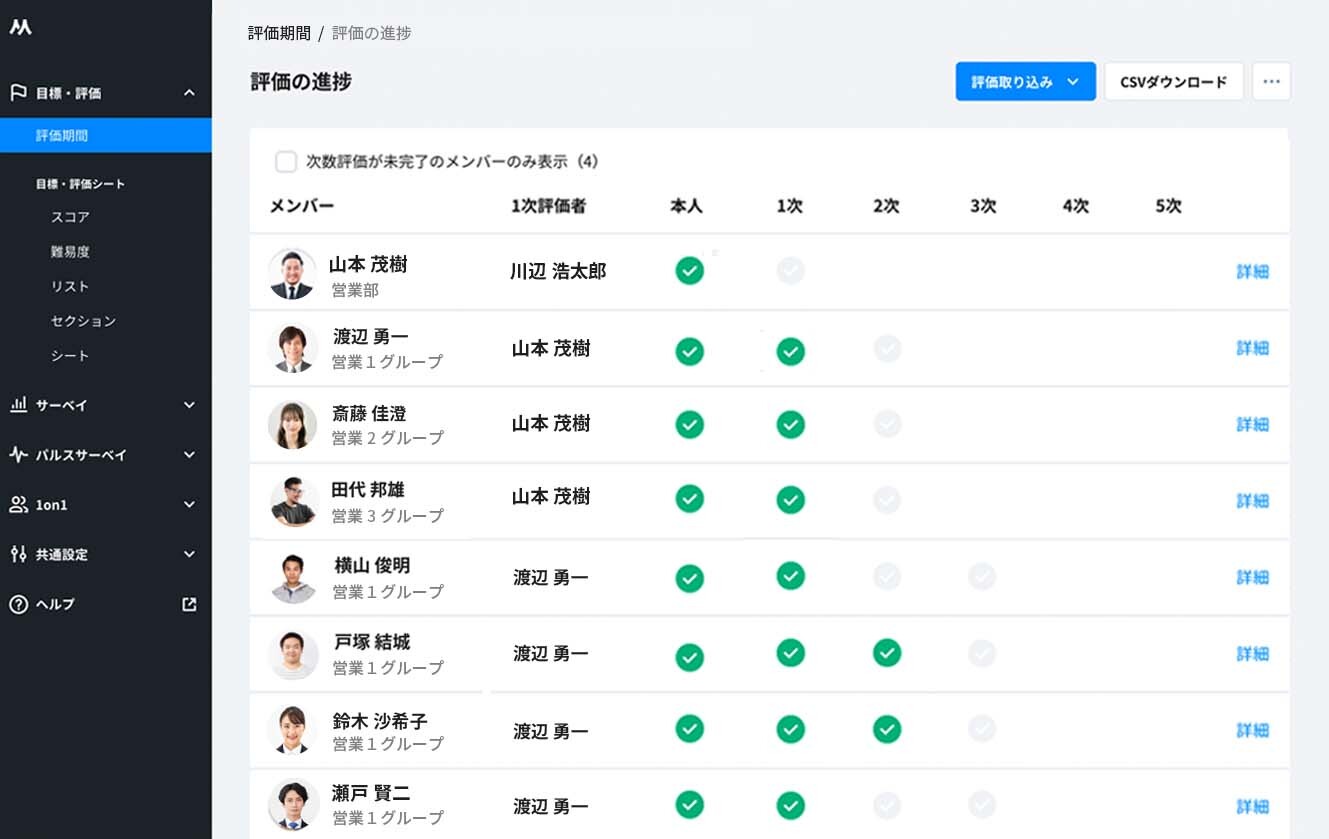Click 斎藤 佳澄's profile photo
Screen dimensions: 1329x839
pyautogui.click(x=293, y=425)
